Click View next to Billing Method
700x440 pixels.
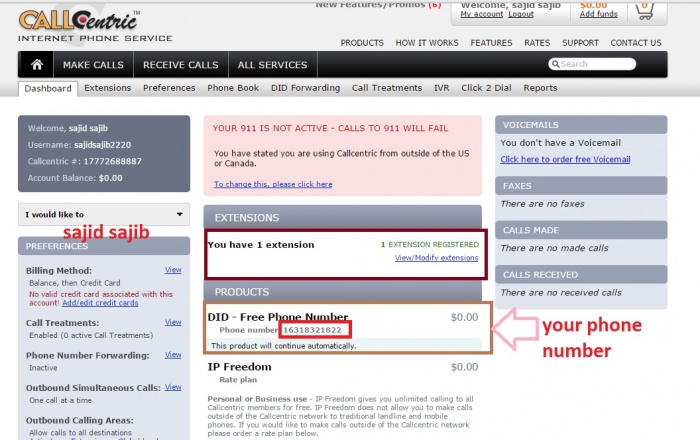coord(173,270)
